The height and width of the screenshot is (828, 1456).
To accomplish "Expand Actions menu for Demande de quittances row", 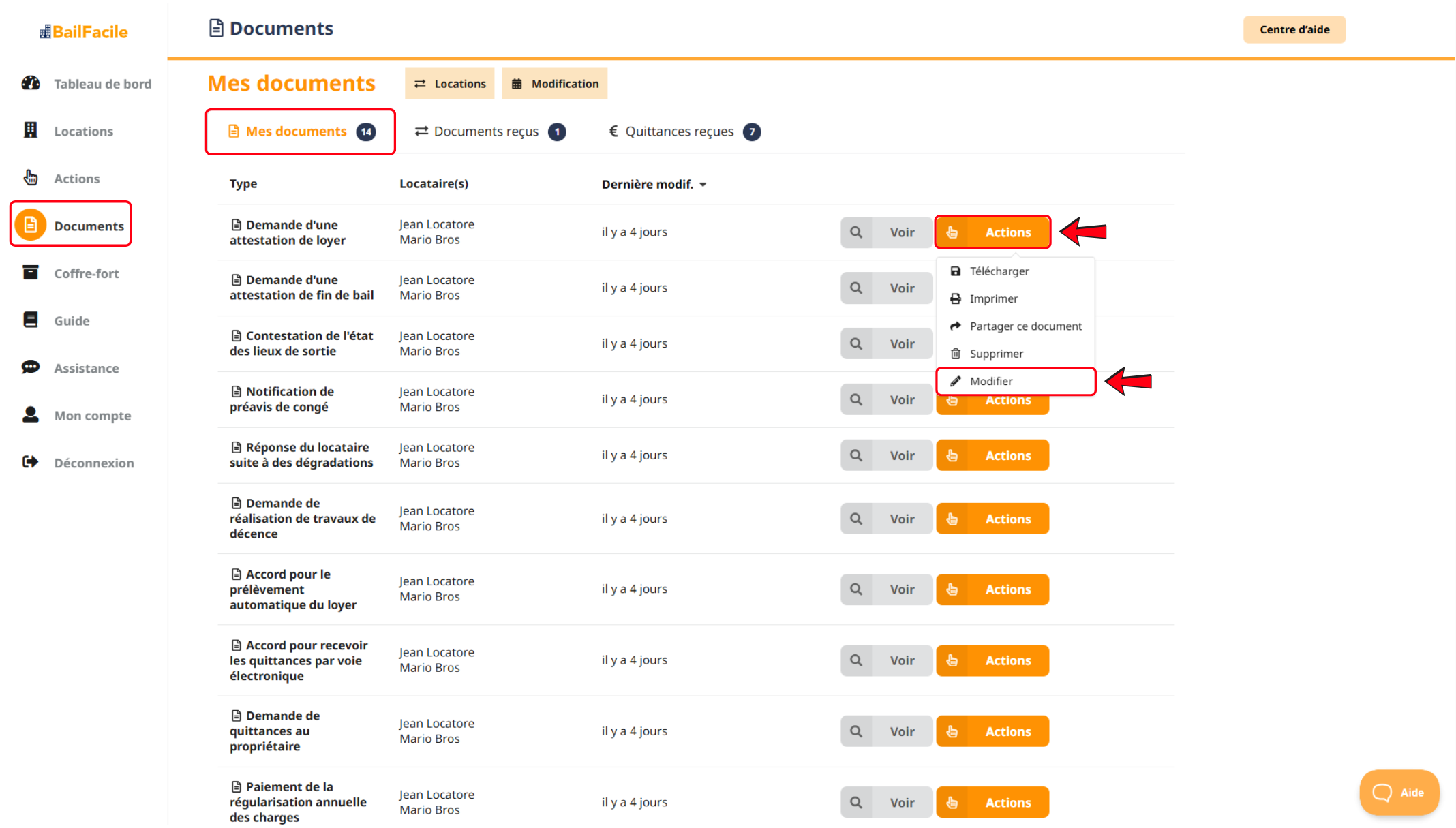I will [x=992, y=731].
